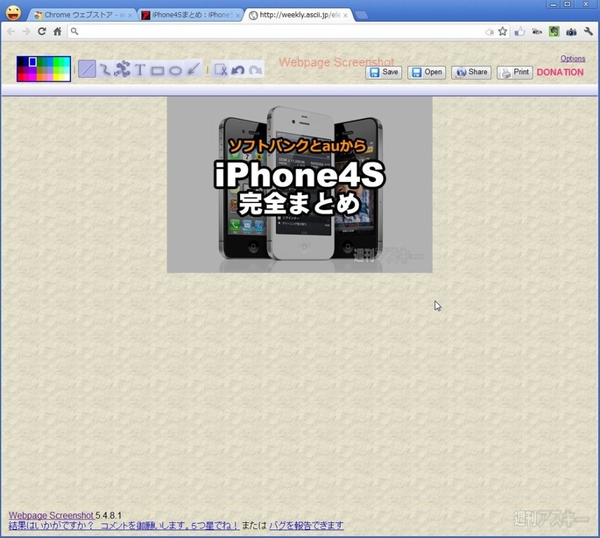Select the spray paint tool
Image resolution: width=600 pixels, height=538 pixels.
pos(122,69)
